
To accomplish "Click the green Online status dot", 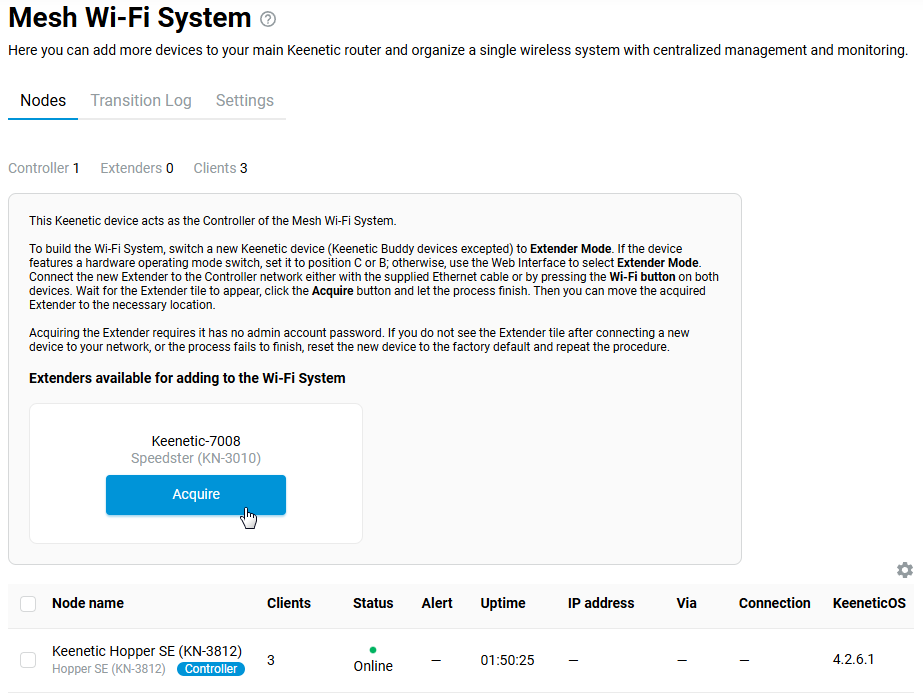I will (x=373, y=650).
